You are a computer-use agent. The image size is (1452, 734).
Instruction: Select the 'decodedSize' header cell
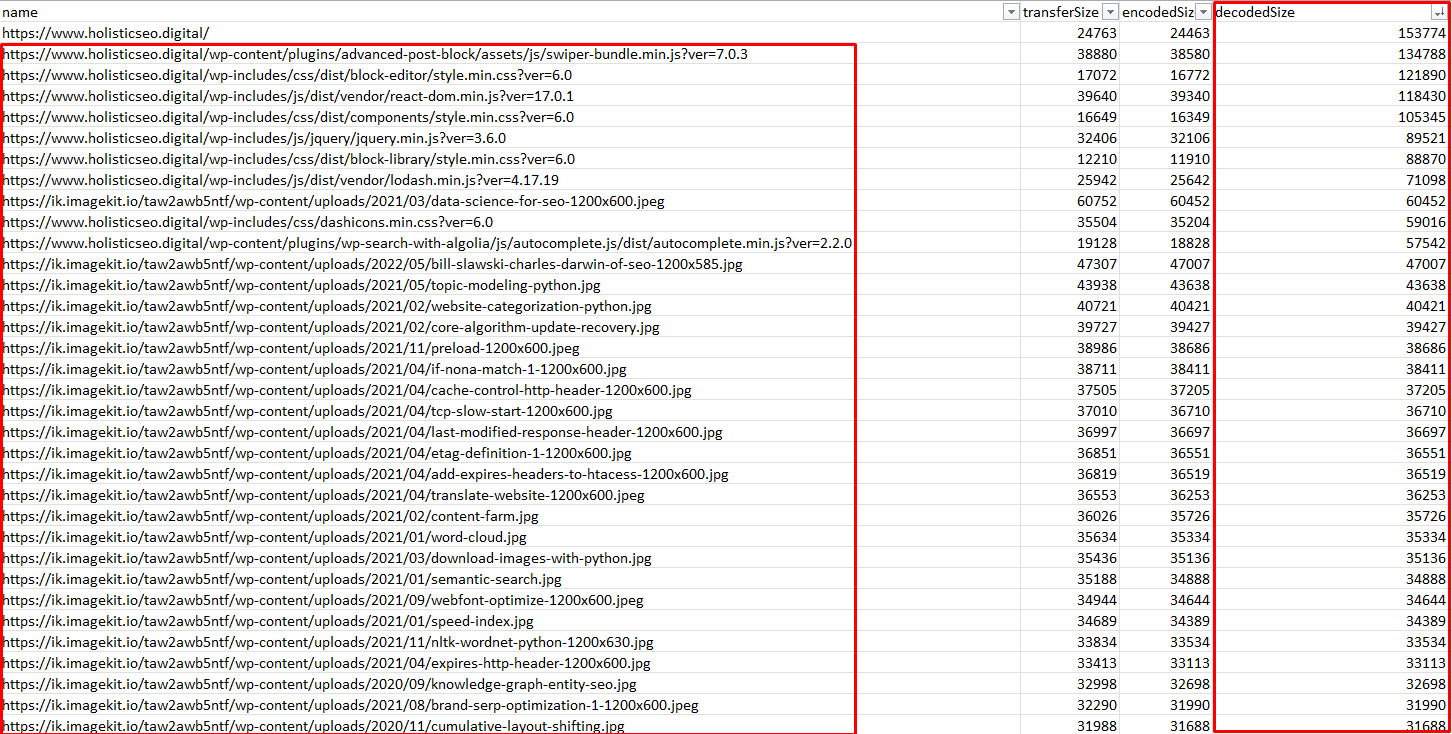coord(1331,12)
